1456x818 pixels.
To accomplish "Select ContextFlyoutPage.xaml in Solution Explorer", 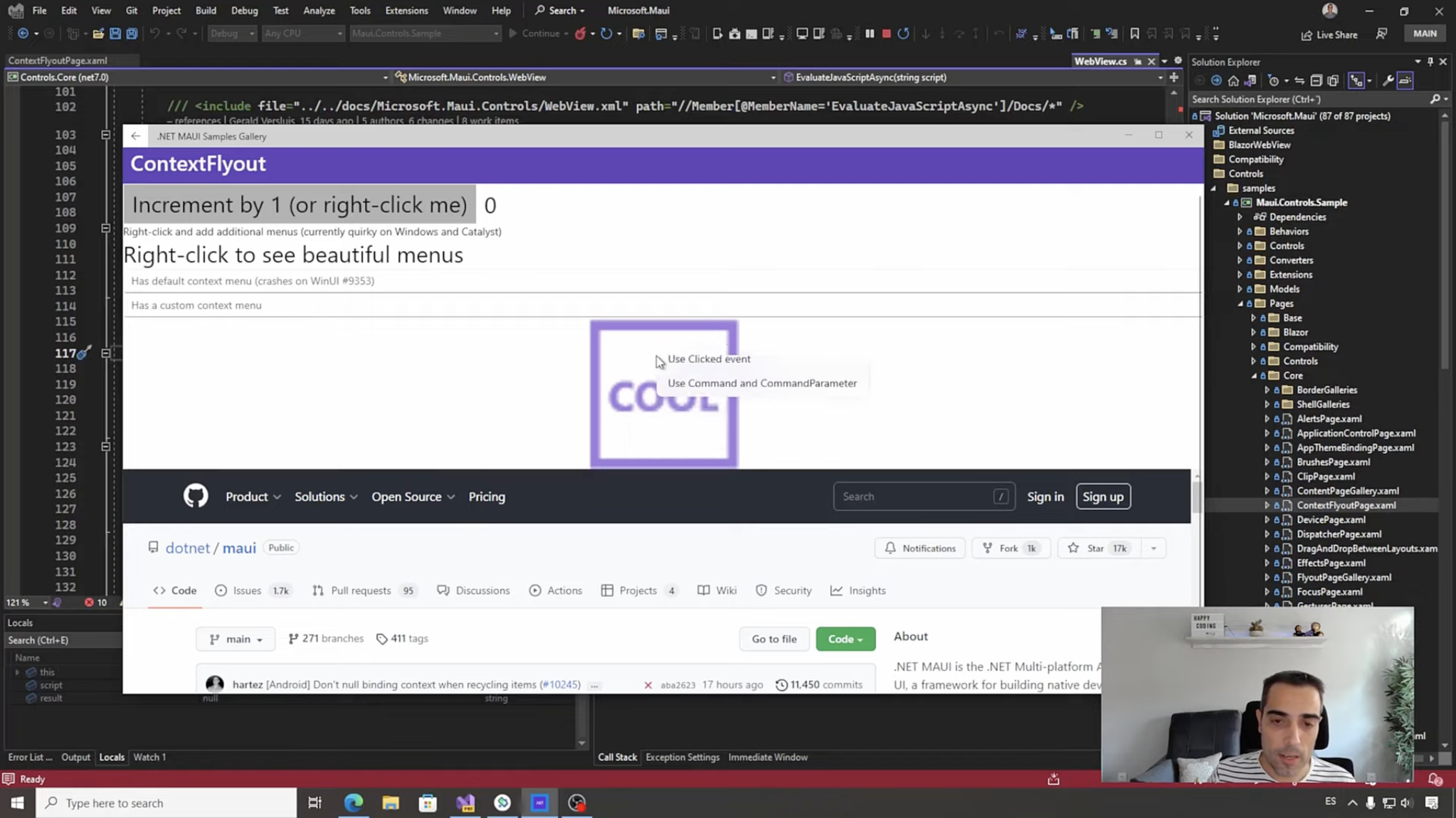I will tap(1346, 506).
